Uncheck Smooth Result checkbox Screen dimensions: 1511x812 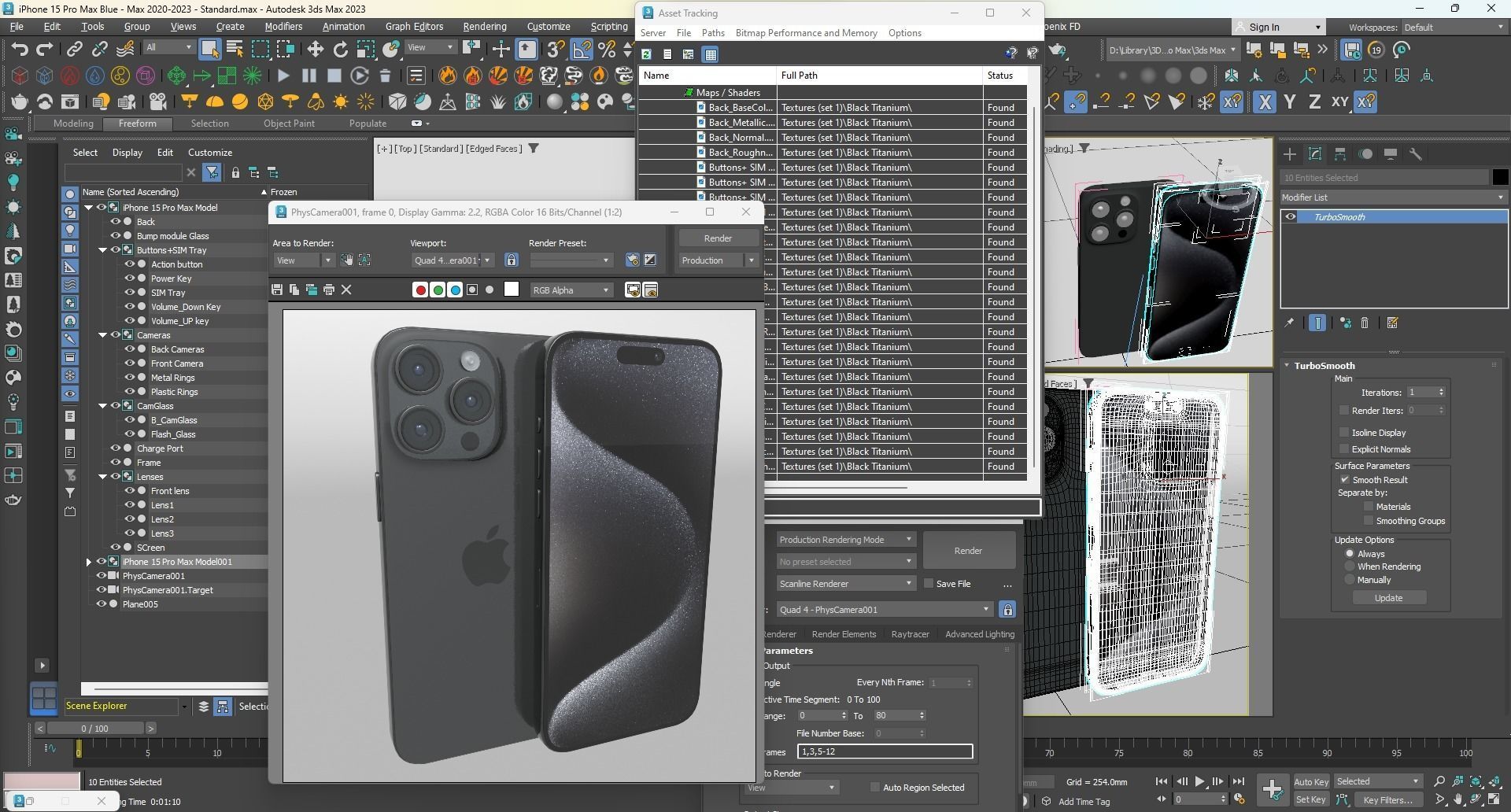[x=1344, y=479]
